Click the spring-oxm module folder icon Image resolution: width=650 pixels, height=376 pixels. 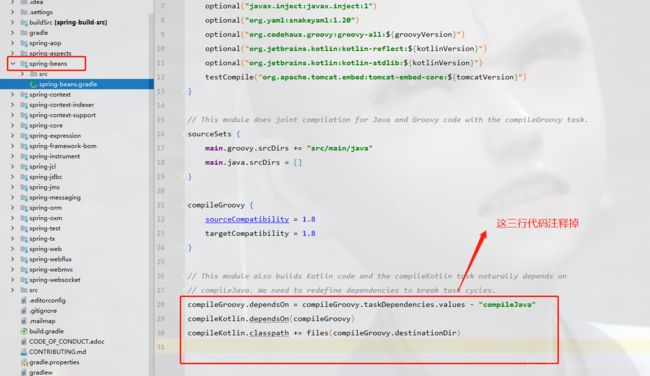pos(24,218)
